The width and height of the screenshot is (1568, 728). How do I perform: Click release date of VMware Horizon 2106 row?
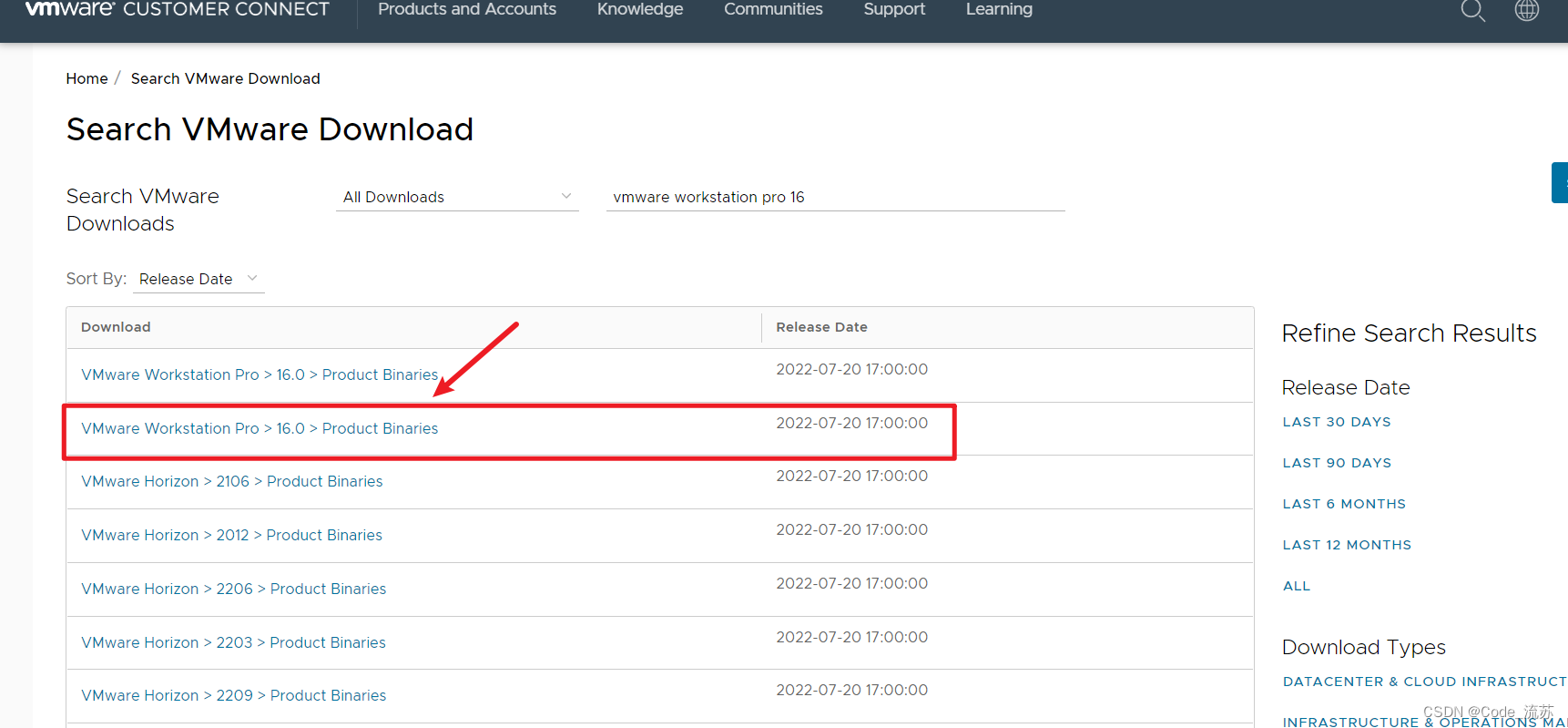852,476
